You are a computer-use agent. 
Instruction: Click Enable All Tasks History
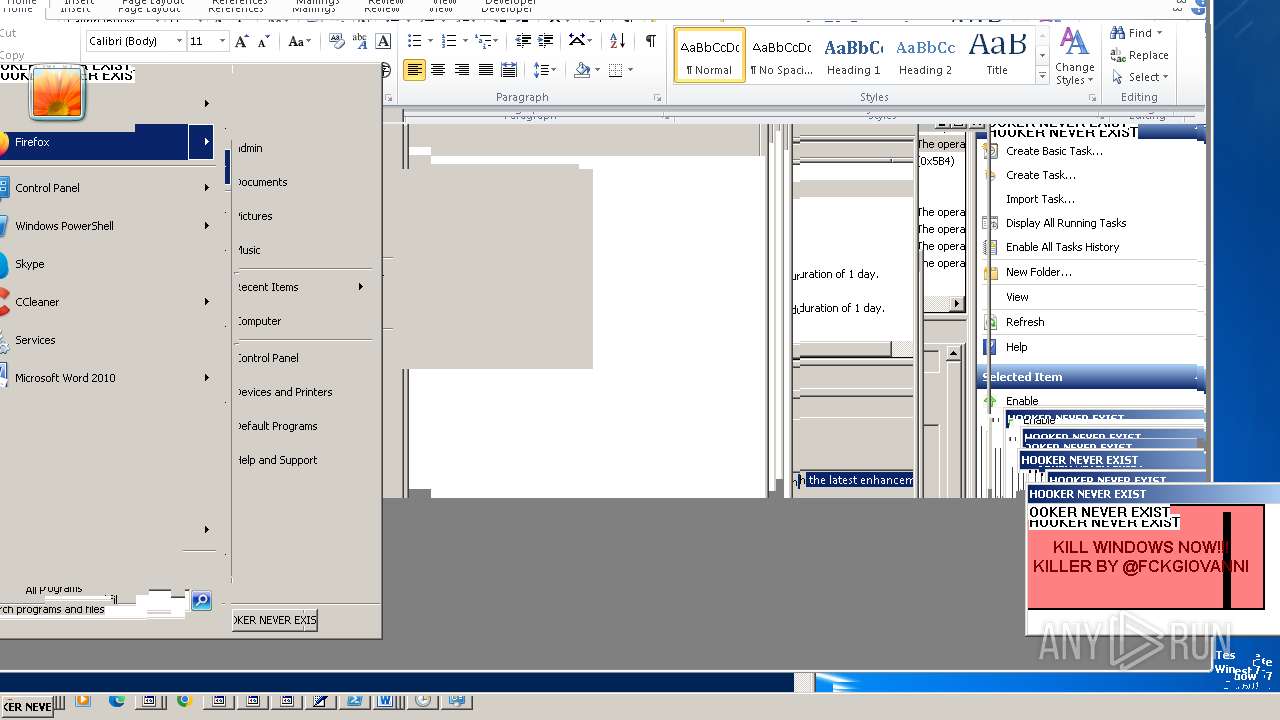[1062, 247]
